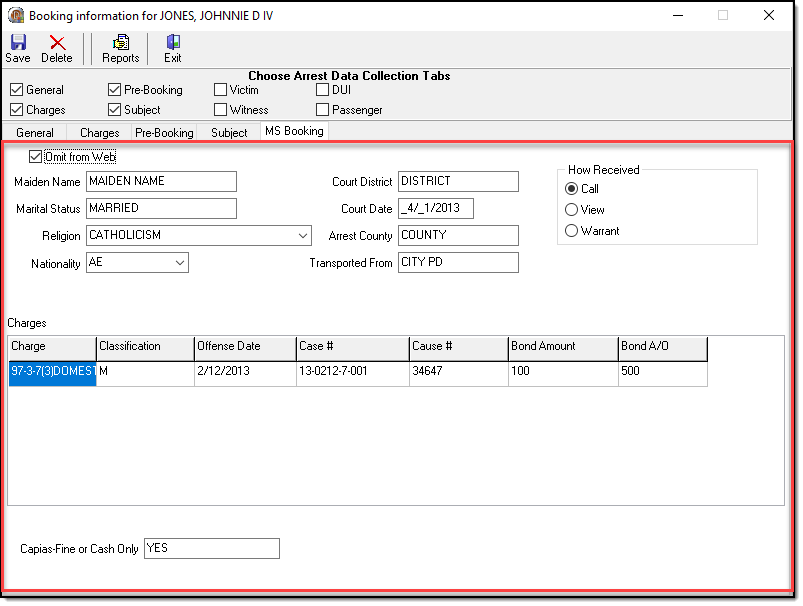The image size is (803, 606).
Task: Open the Nationality dropdown list
Action: point(179,263)
